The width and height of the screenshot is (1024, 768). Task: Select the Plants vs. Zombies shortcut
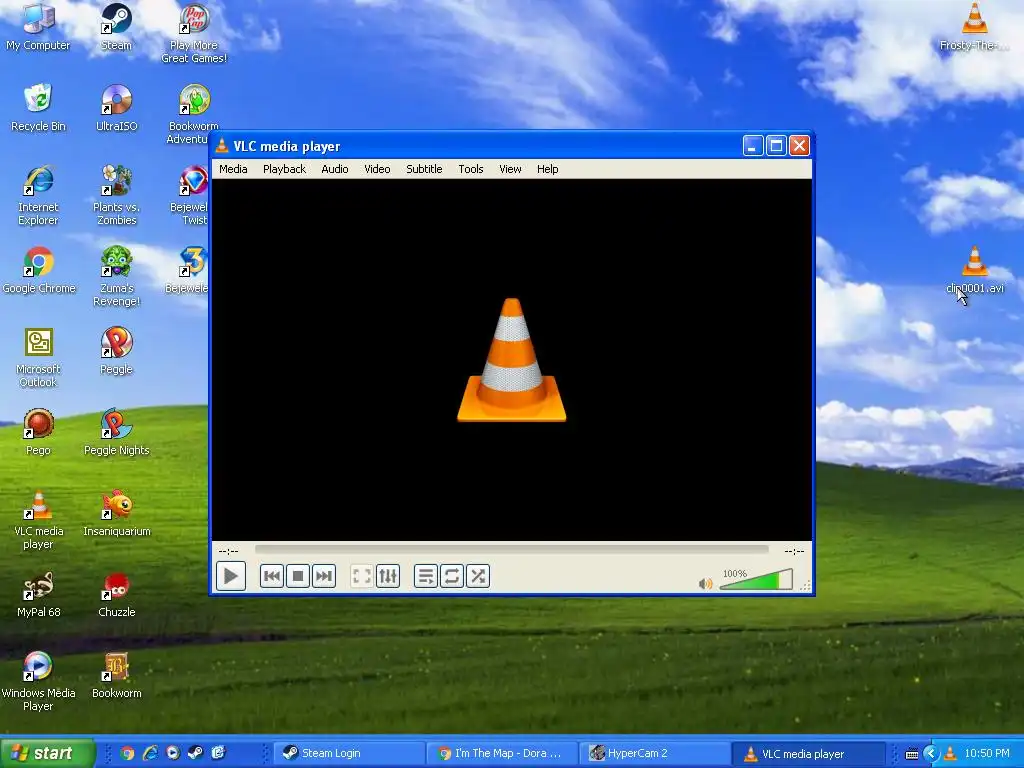[116, 195]
